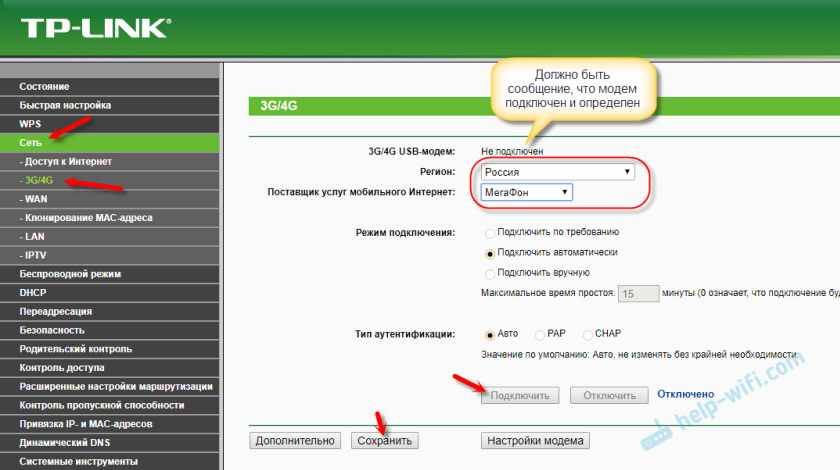
Task: Click the Отключить button
Action: [609, 396]
